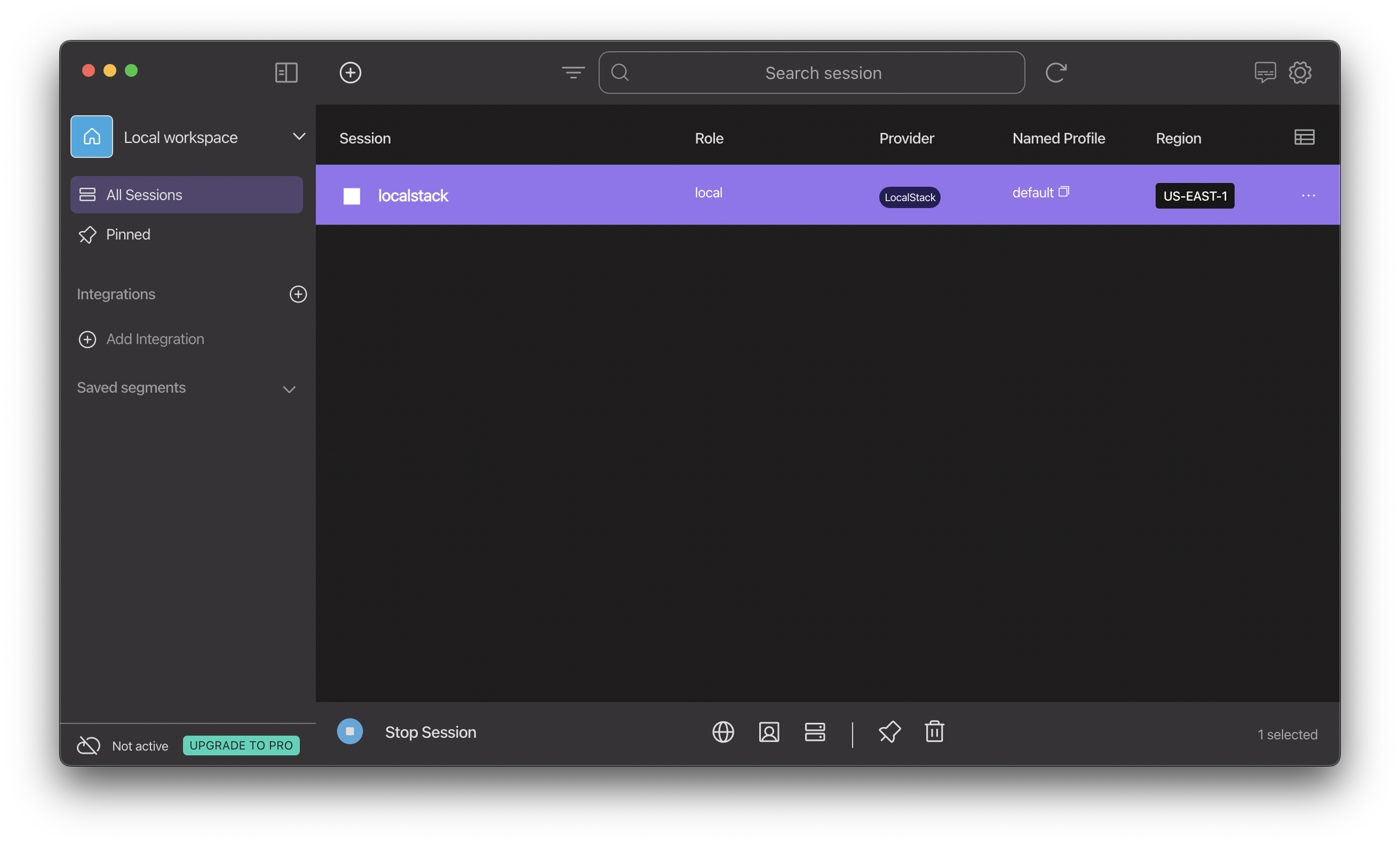
Task: Click the add new session plus icon
Action: 350,73
